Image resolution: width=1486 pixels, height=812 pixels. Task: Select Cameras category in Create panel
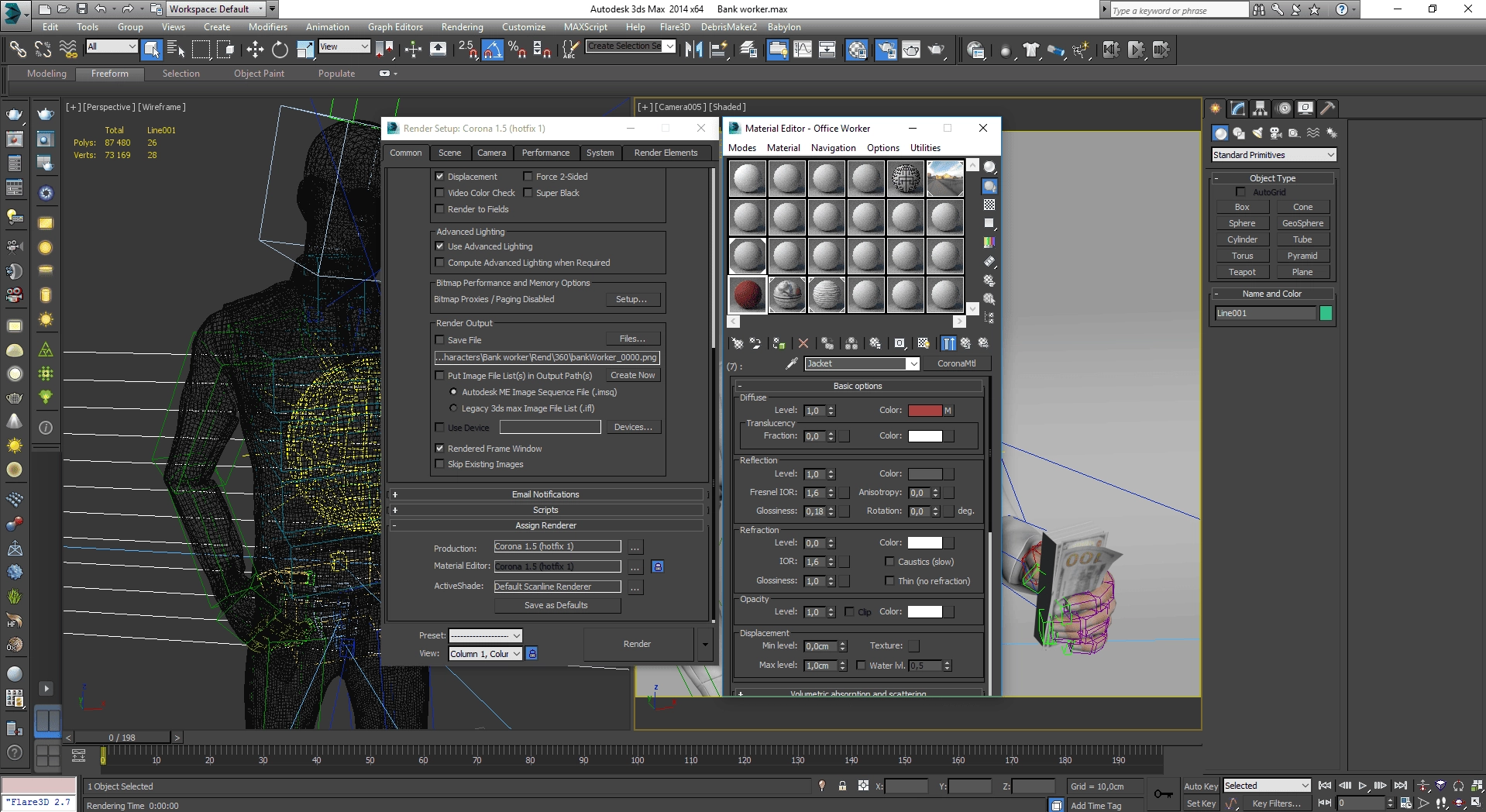(1276, 133)
